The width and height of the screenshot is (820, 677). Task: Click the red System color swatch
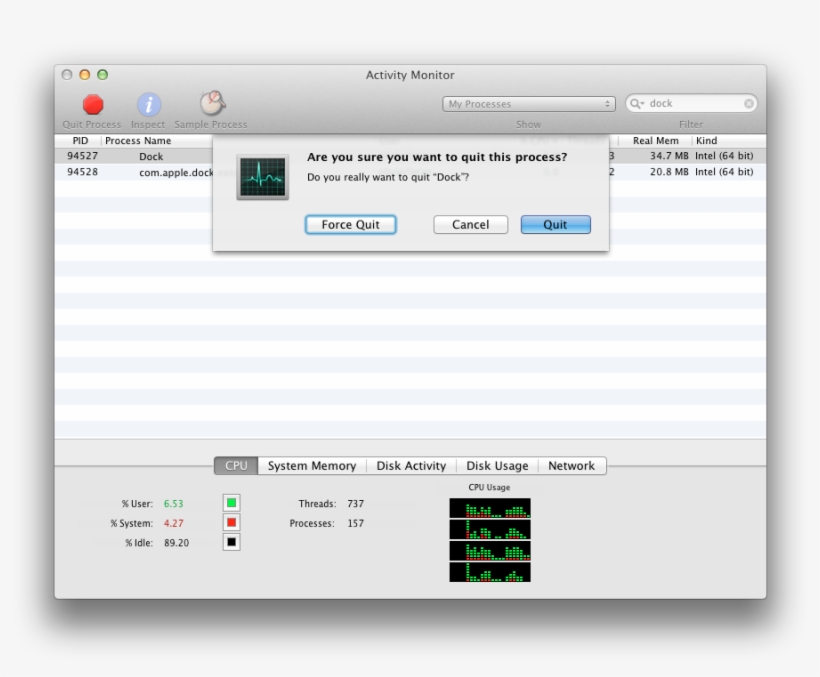(232, 523)
